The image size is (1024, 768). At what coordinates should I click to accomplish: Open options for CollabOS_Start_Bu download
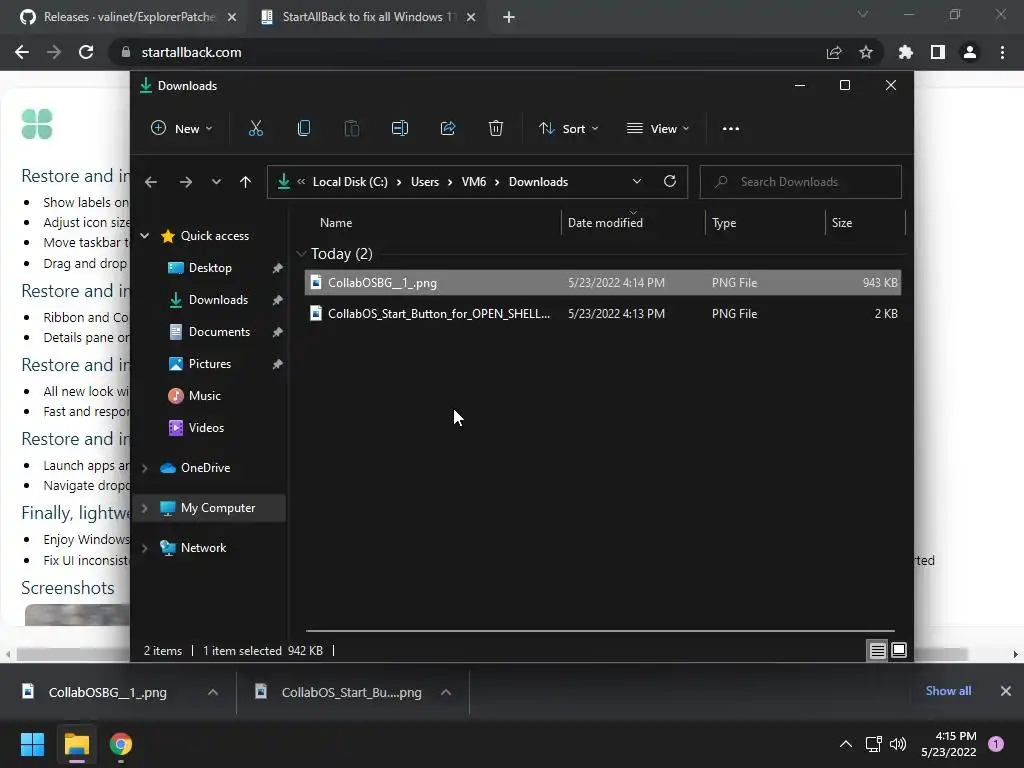pyautogui.click(x=446, y=692)
